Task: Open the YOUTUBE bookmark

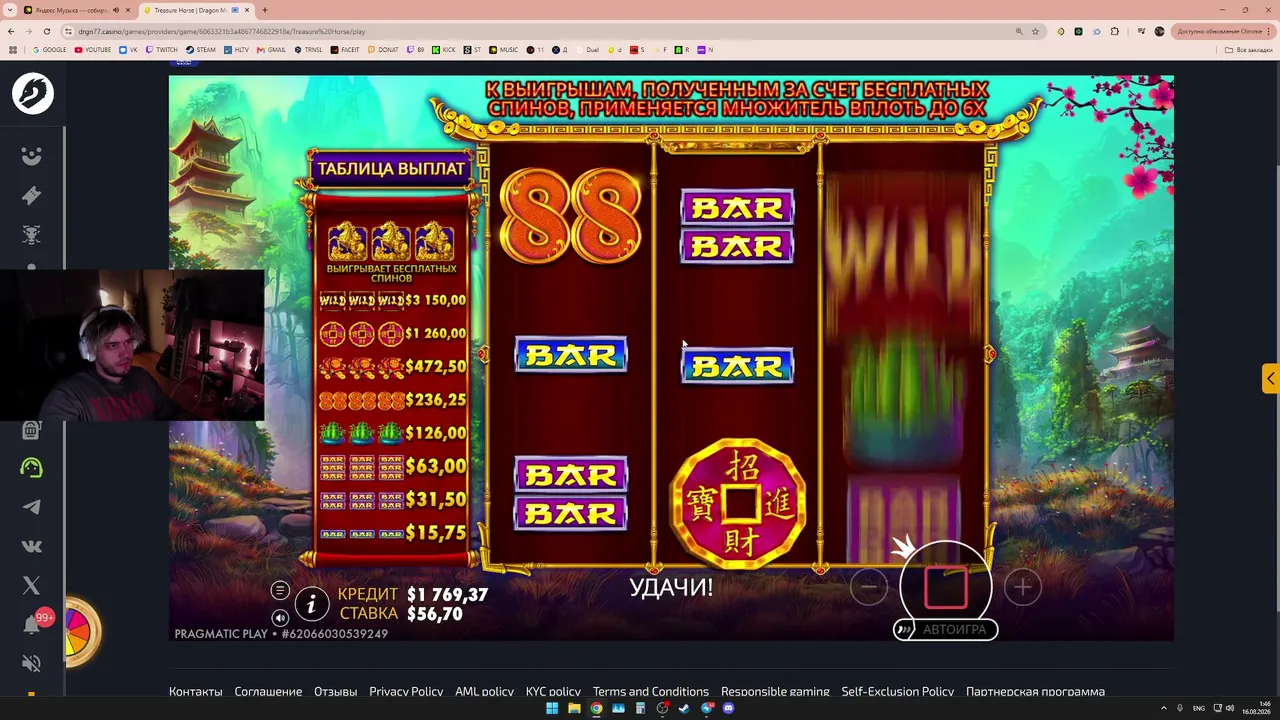Action: 93,49
